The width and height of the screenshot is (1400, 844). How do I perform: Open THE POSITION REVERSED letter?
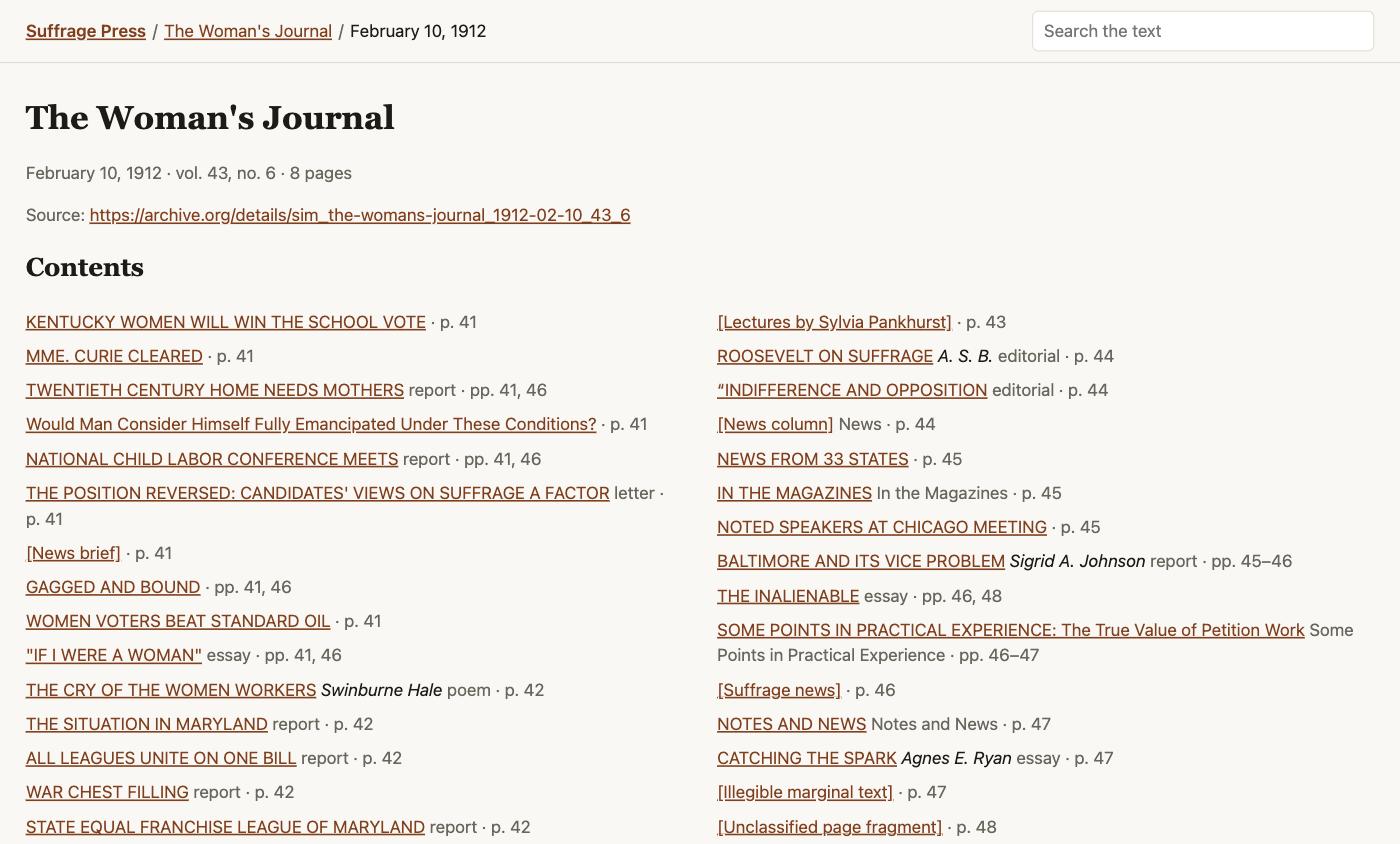click(x=318, y=493)
